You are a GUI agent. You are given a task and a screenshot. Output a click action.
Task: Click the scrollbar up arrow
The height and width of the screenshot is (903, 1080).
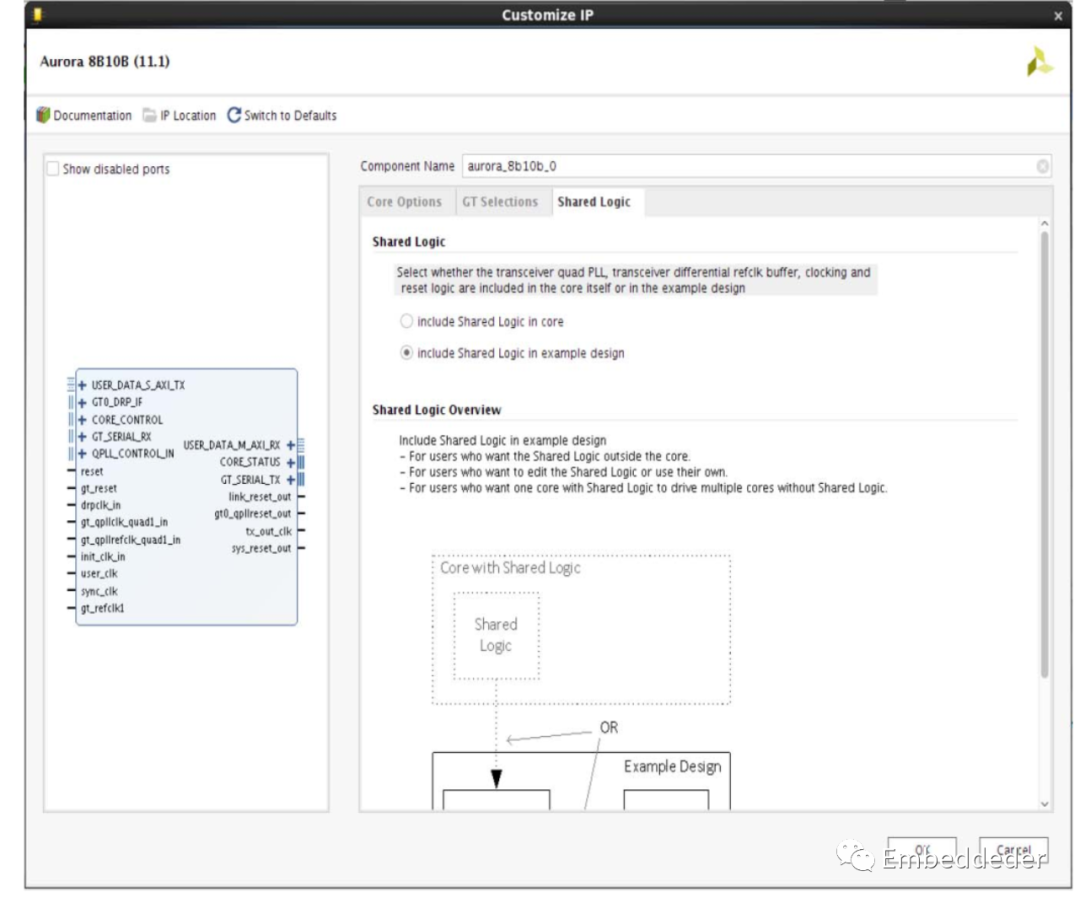point(1044,223)
